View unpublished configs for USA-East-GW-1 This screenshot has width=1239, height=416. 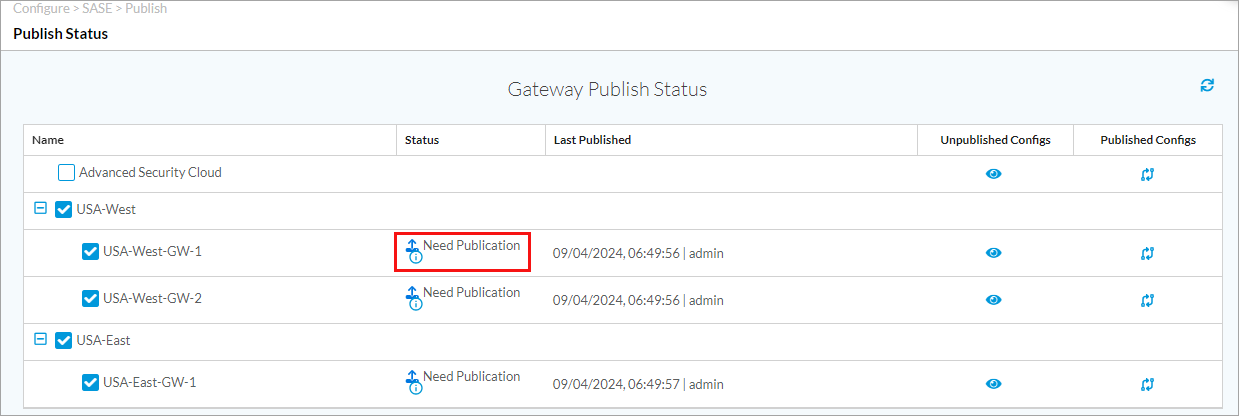[993, 384]
